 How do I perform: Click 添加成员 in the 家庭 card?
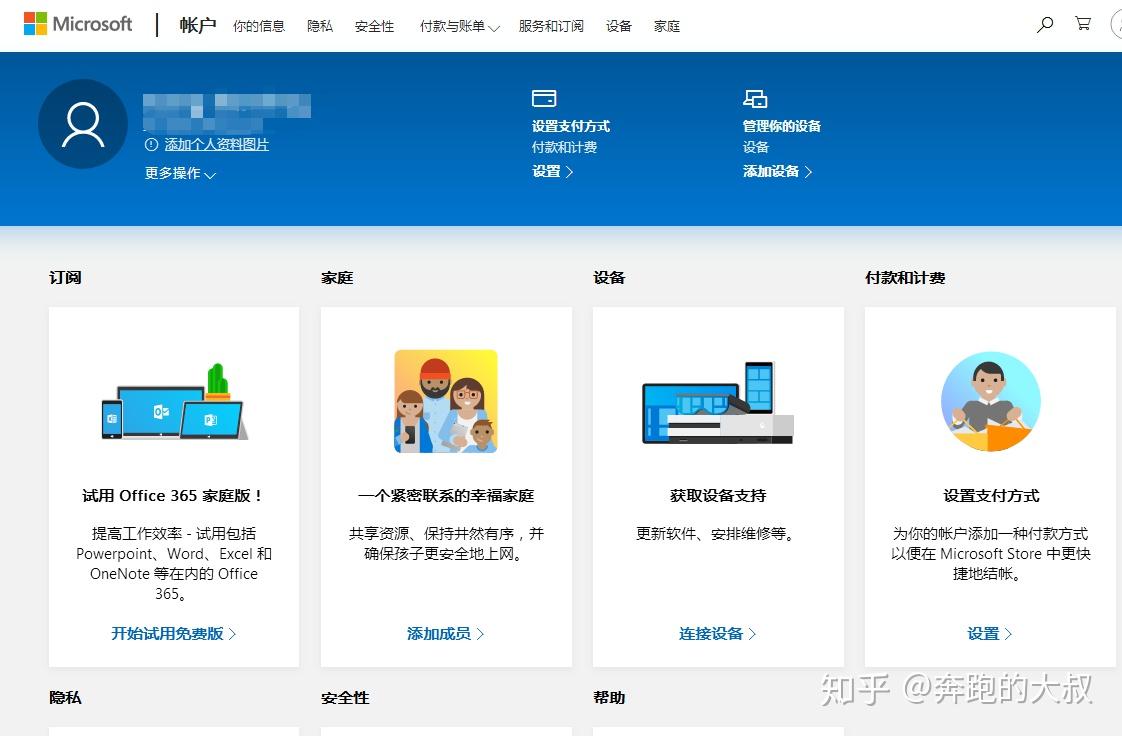[x=440, y=633]
